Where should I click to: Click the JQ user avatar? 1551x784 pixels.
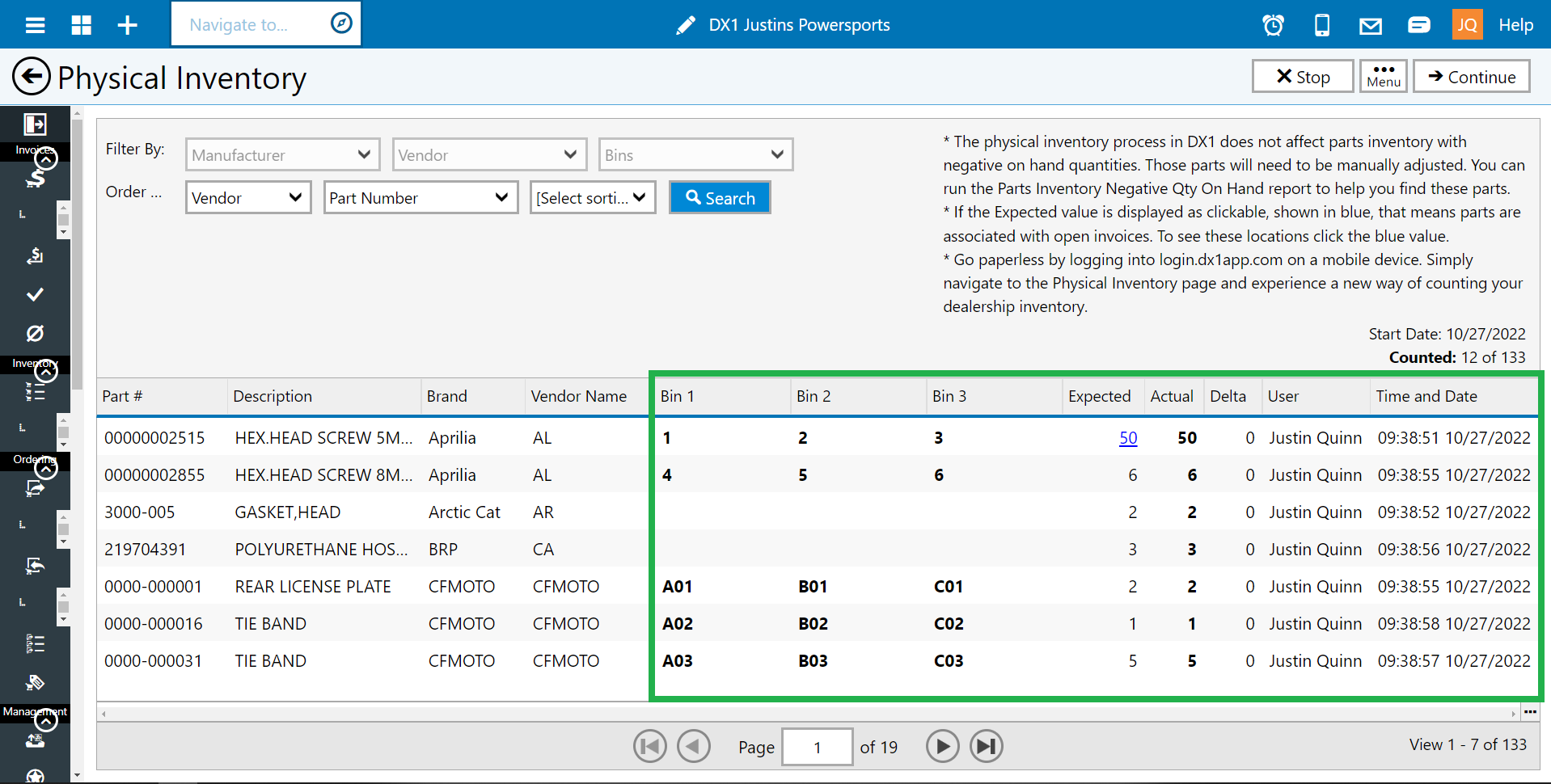(x=1467, y=25)
